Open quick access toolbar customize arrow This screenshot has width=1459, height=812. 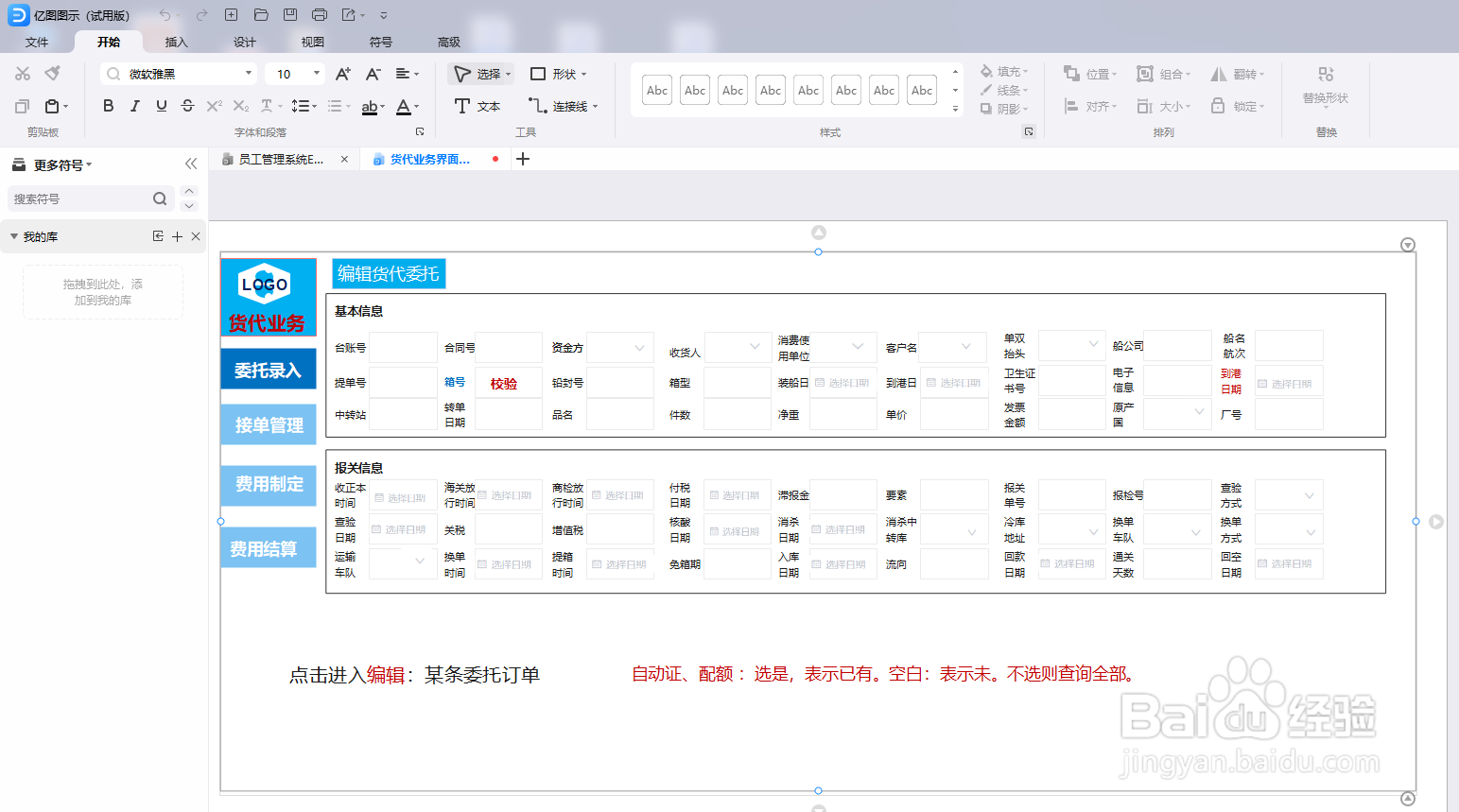tap(383, 16)
